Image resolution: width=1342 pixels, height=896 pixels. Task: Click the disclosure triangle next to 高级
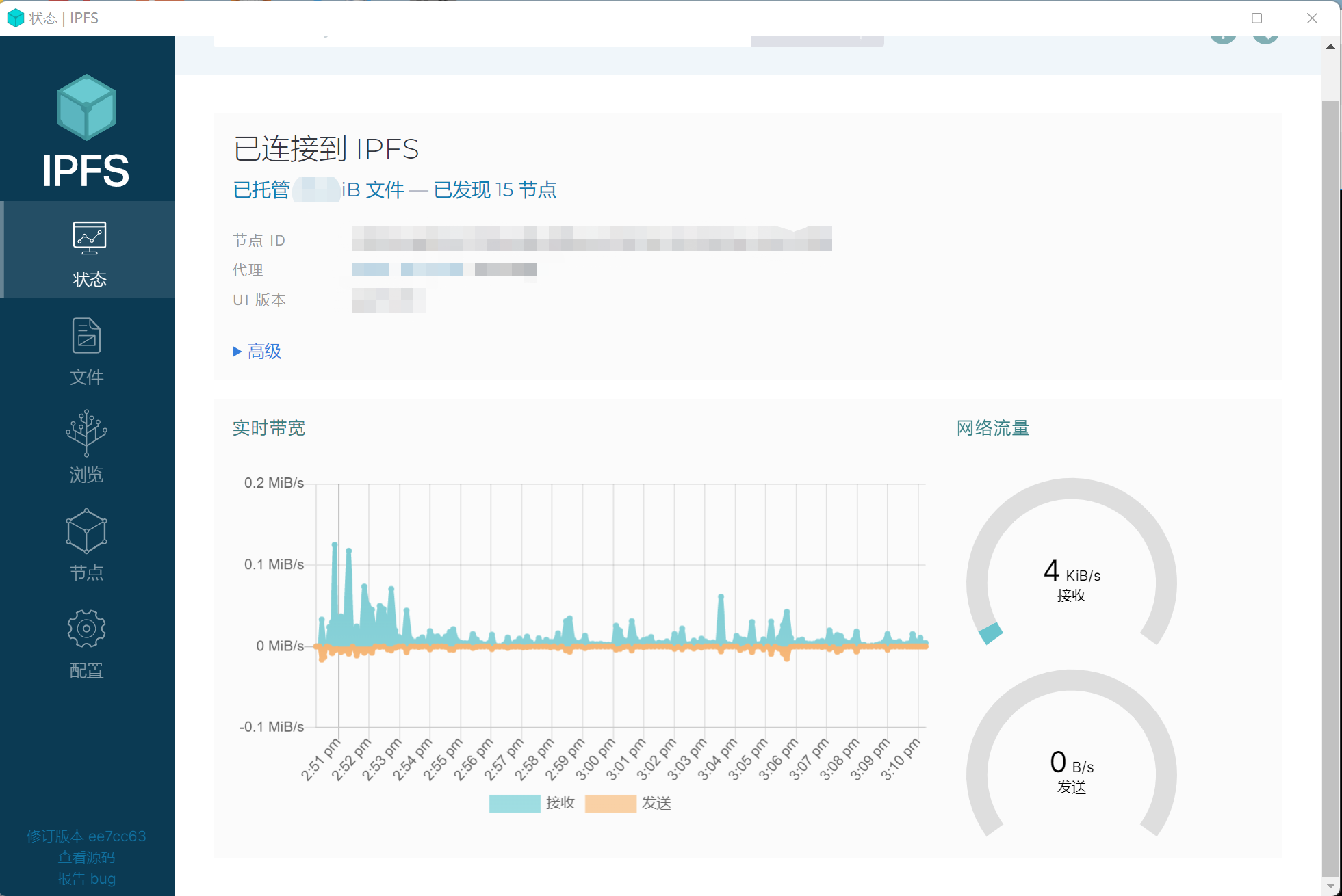(236, 351)
